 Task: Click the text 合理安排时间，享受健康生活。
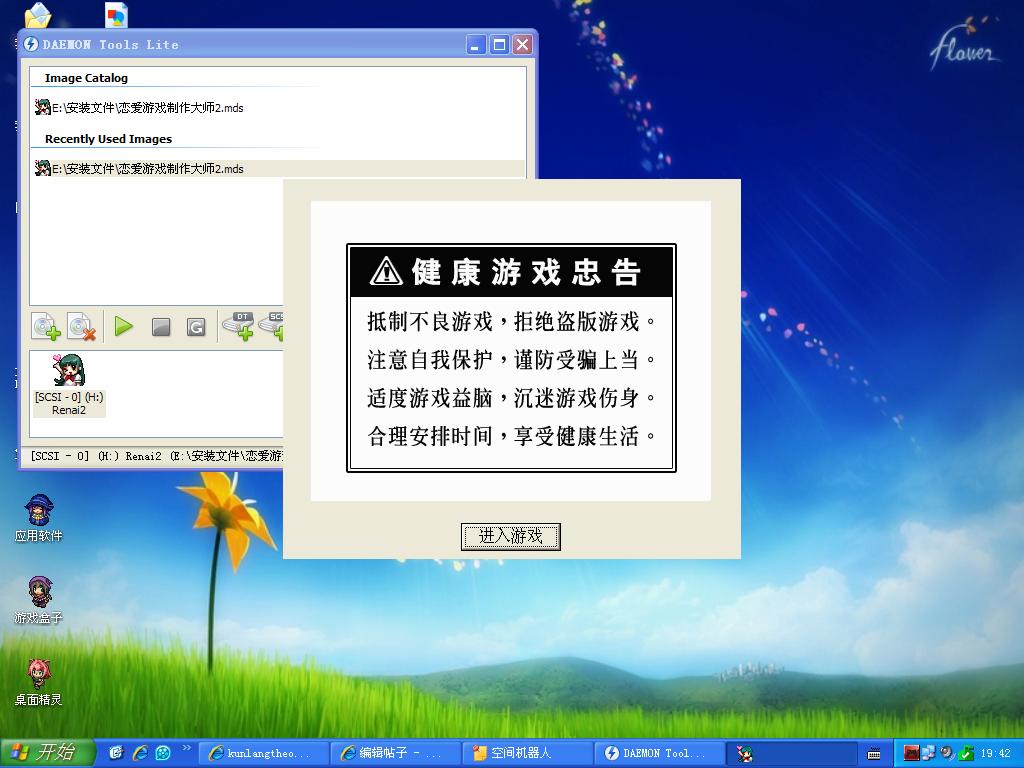[511, 436]
